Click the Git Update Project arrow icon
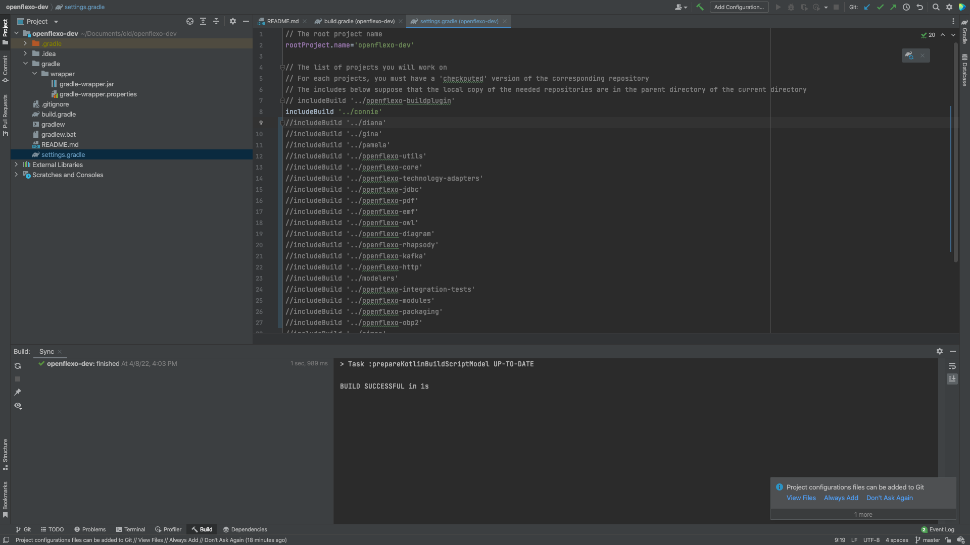 [867, 7]
